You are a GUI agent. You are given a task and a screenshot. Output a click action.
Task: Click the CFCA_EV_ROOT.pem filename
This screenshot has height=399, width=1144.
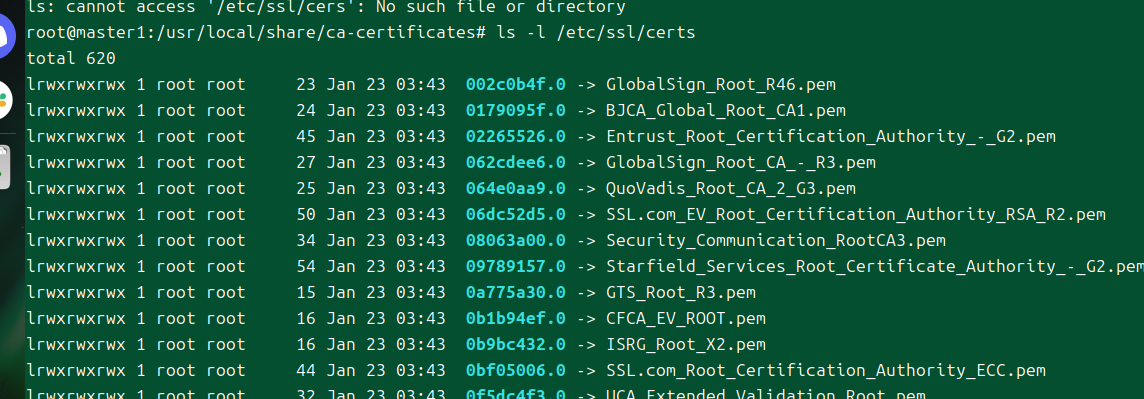click(686, 319)
